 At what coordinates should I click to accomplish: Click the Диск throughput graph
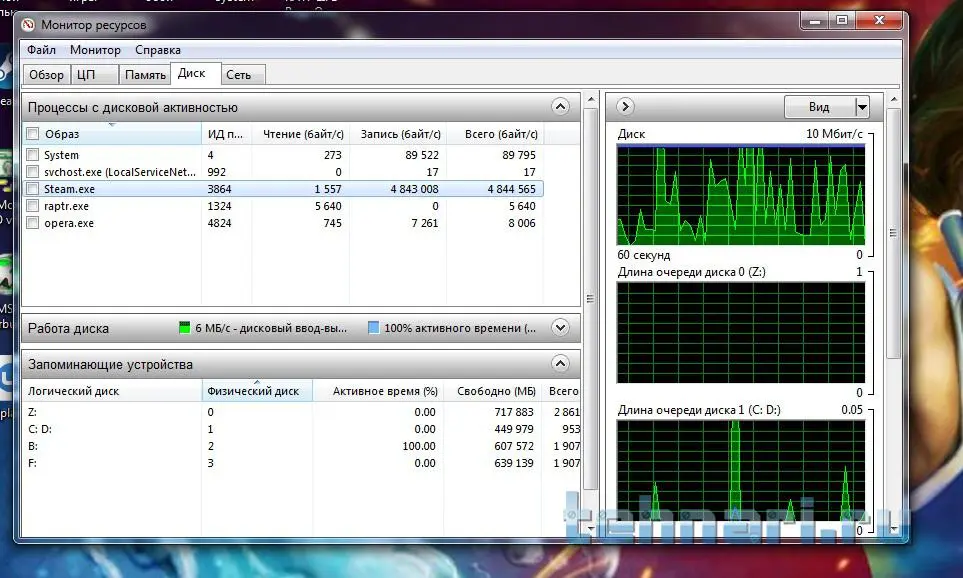tap(741, 195)
